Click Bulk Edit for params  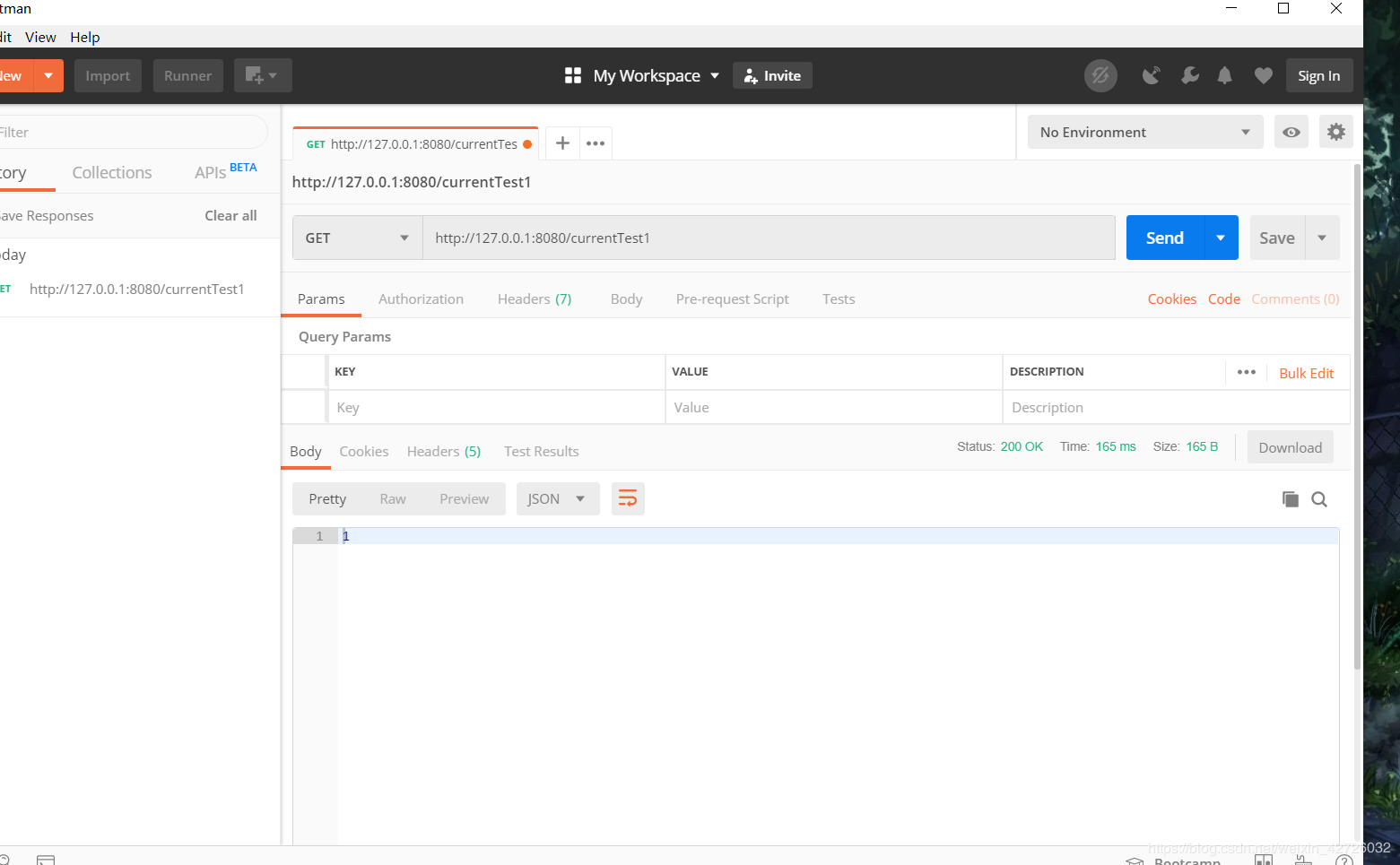1307,373
